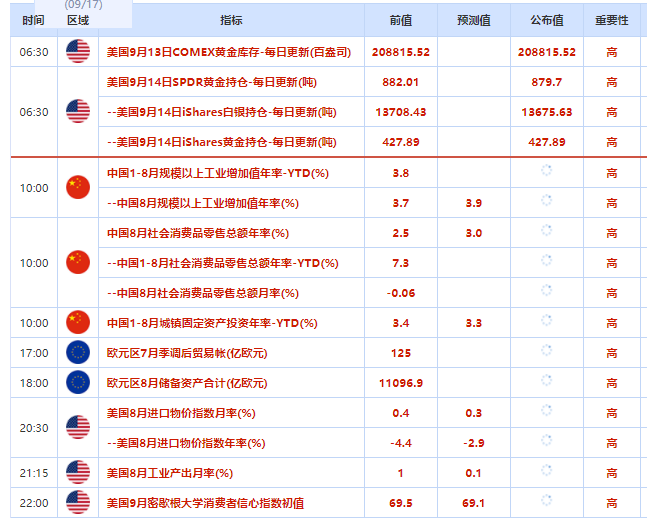Click previous value 11096.9 for Eurozone reserves
The height and width of the screenshot is (529, 647).
click(x=401, y=383)
